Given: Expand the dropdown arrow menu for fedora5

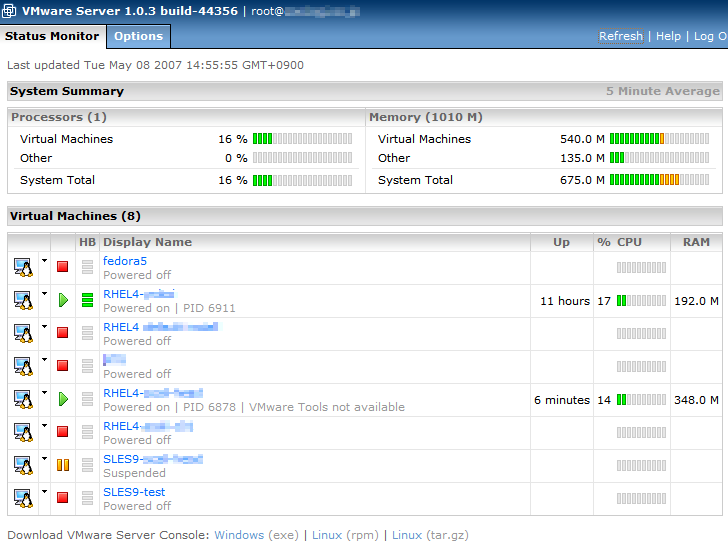Looking at the screenshot, I should 45,260.
